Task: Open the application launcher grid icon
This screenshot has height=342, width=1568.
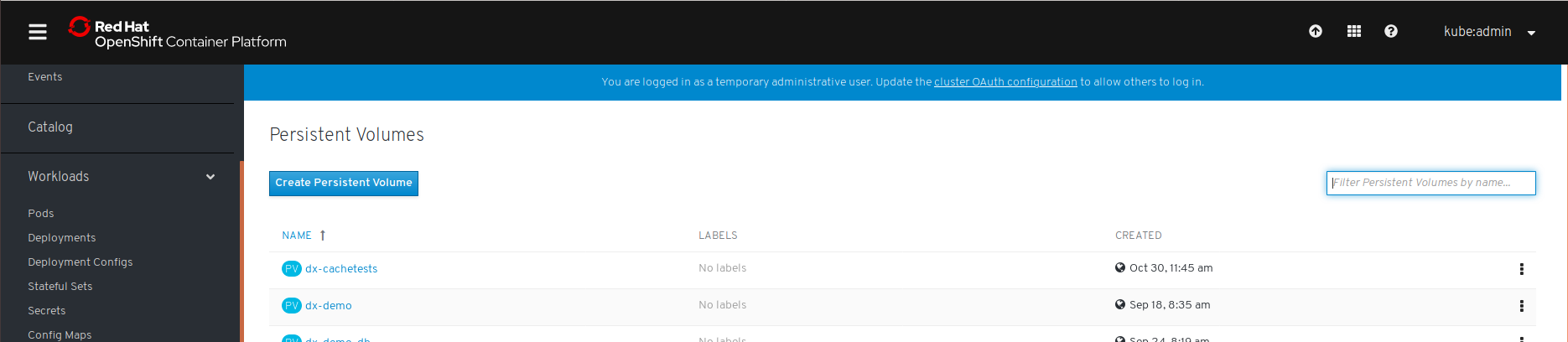Action: (1353, 32)
